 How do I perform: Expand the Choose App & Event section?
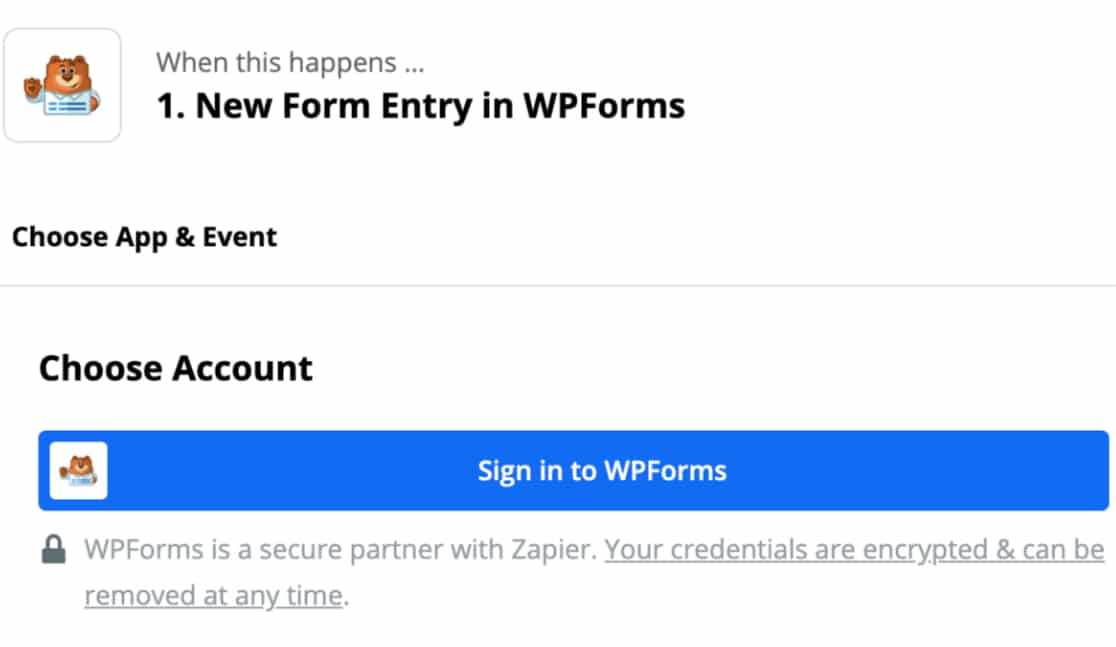tap(144, 237)
